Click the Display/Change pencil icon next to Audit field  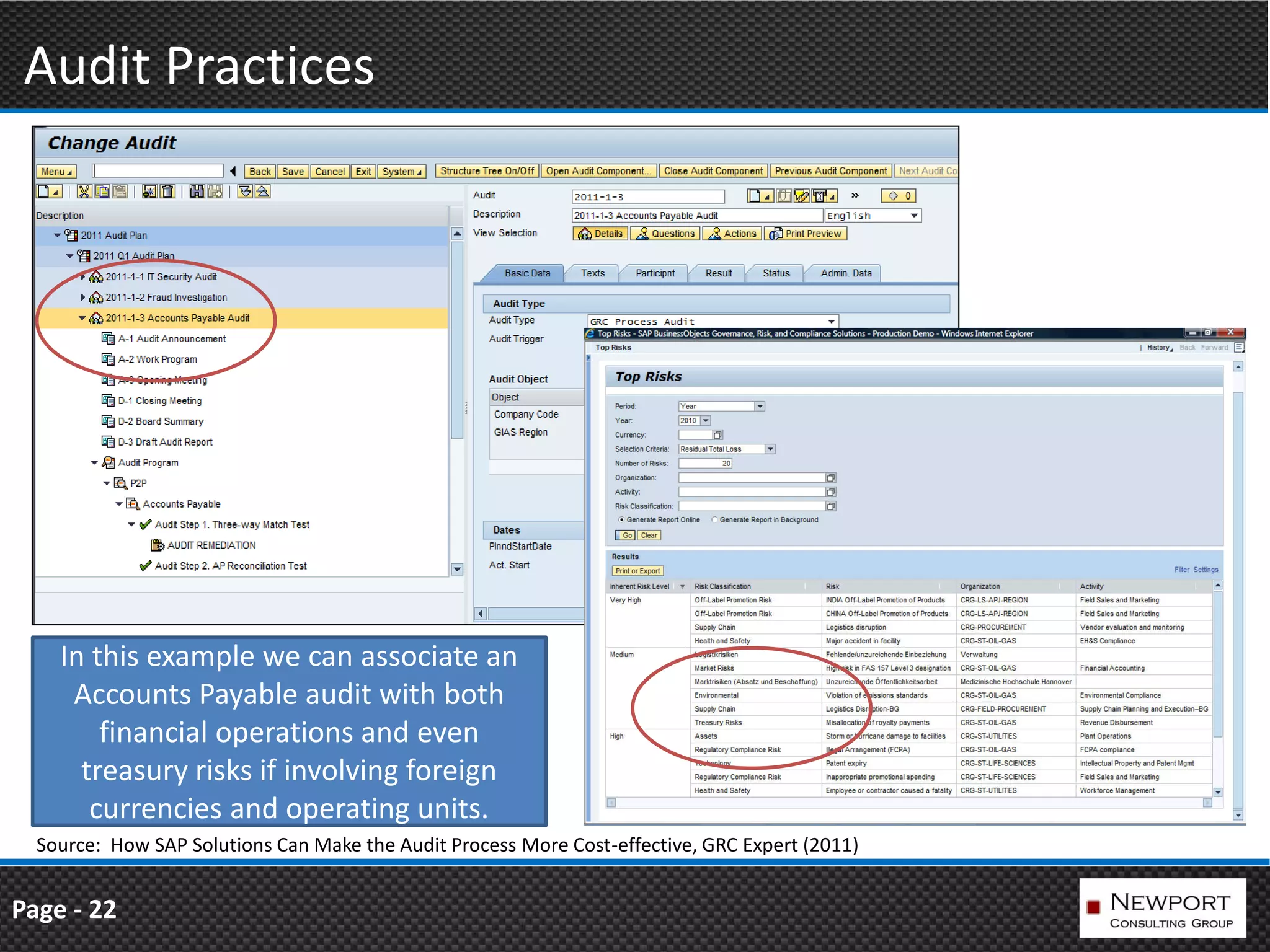(801, 196)
